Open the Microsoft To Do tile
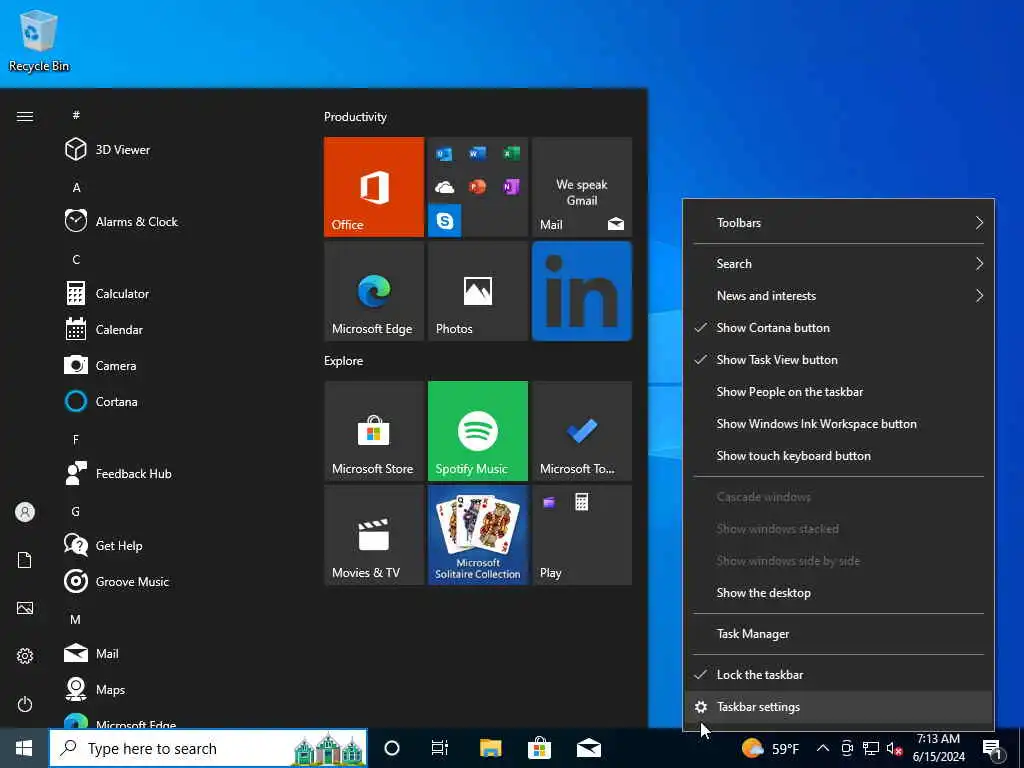Viewport: 1024px width, 768px height. (582, 431)
